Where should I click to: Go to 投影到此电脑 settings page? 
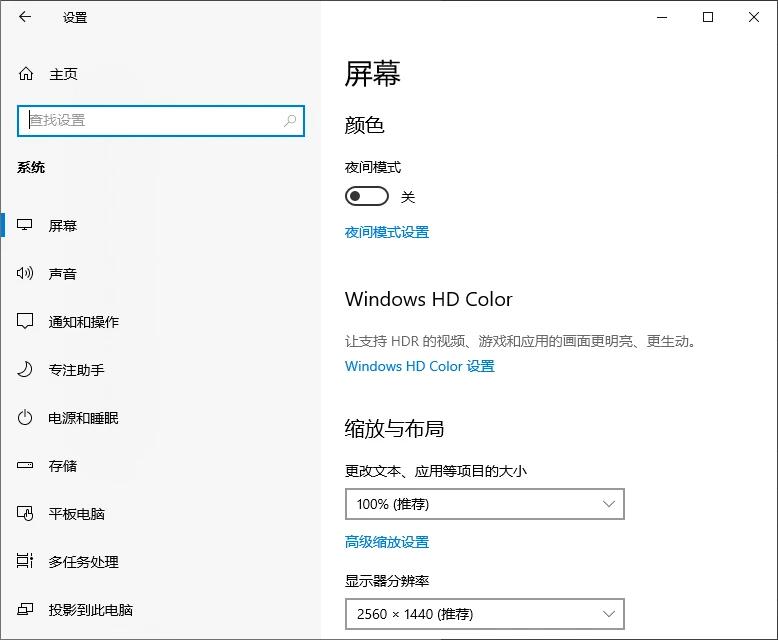[90, 610]
